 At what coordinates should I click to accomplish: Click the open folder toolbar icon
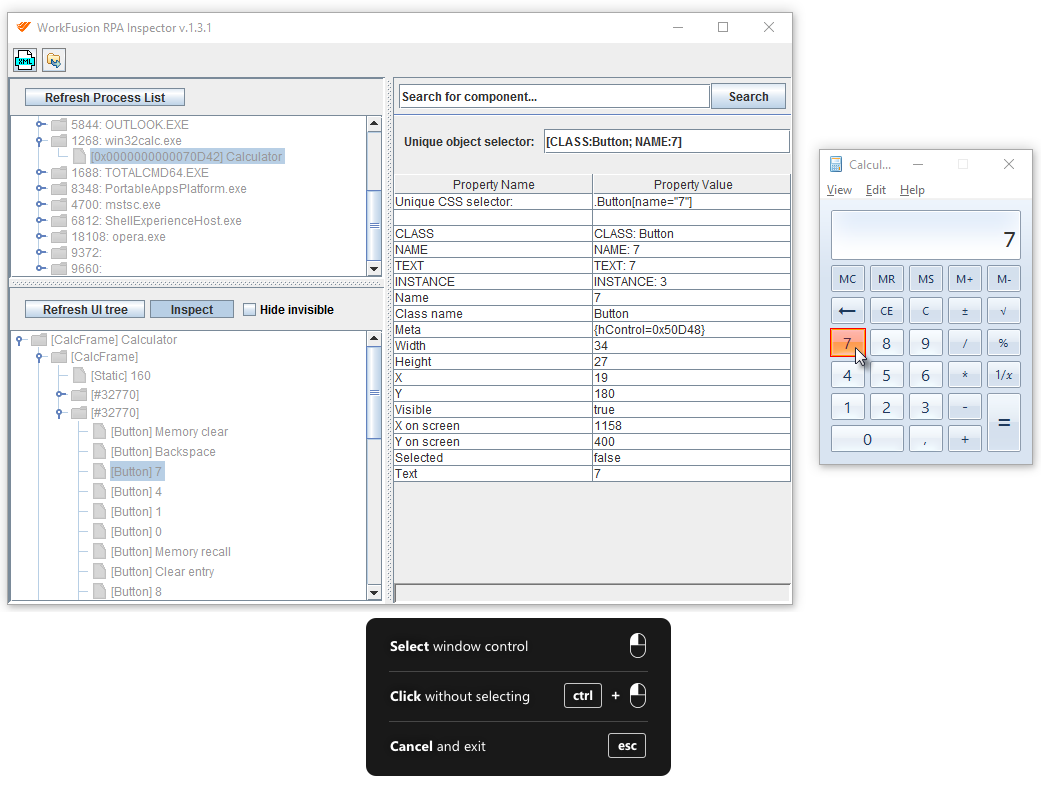[54, 60]
